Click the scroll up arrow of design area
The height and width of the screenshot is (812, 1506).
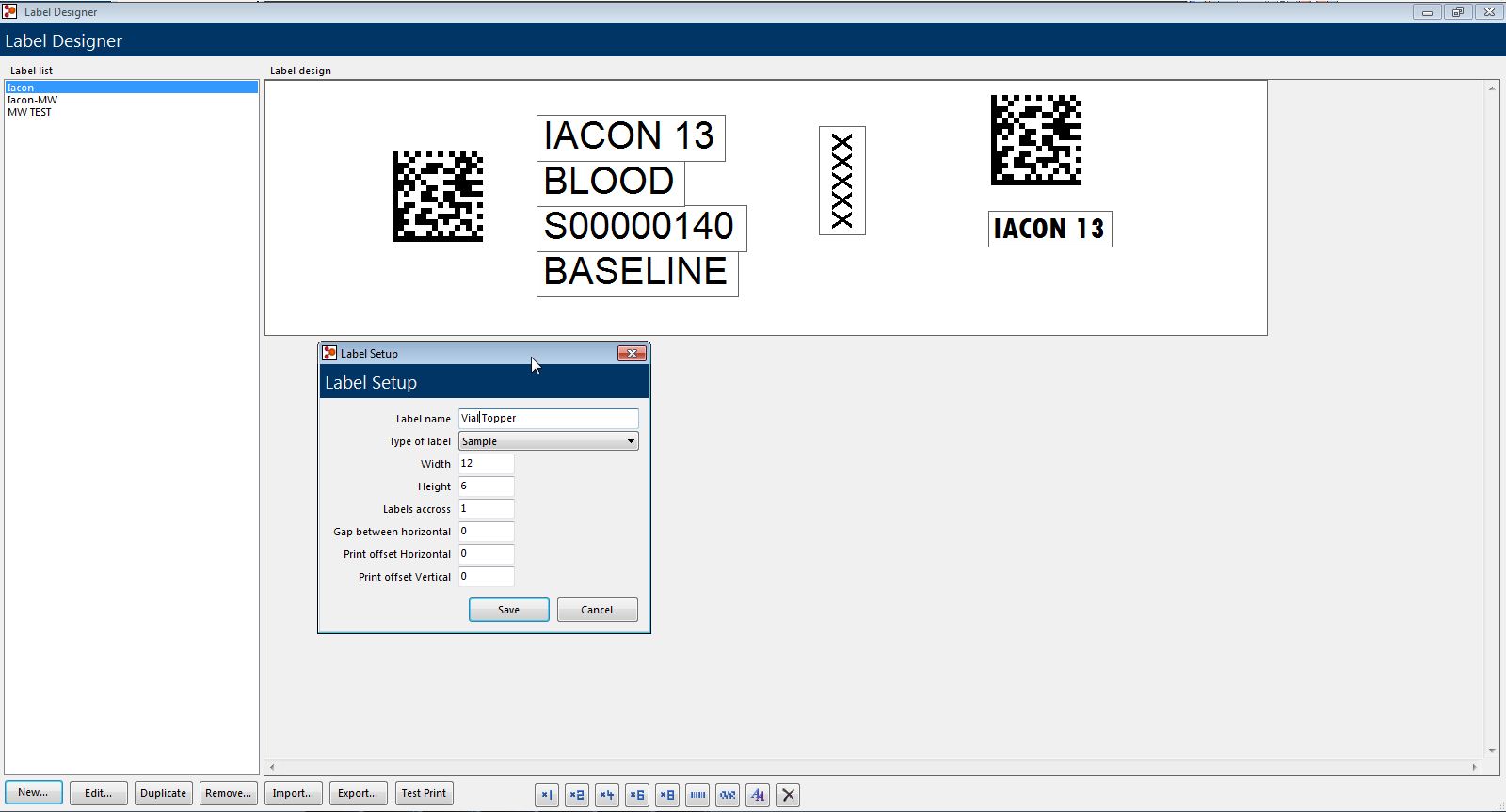[x=1492, y=88]
